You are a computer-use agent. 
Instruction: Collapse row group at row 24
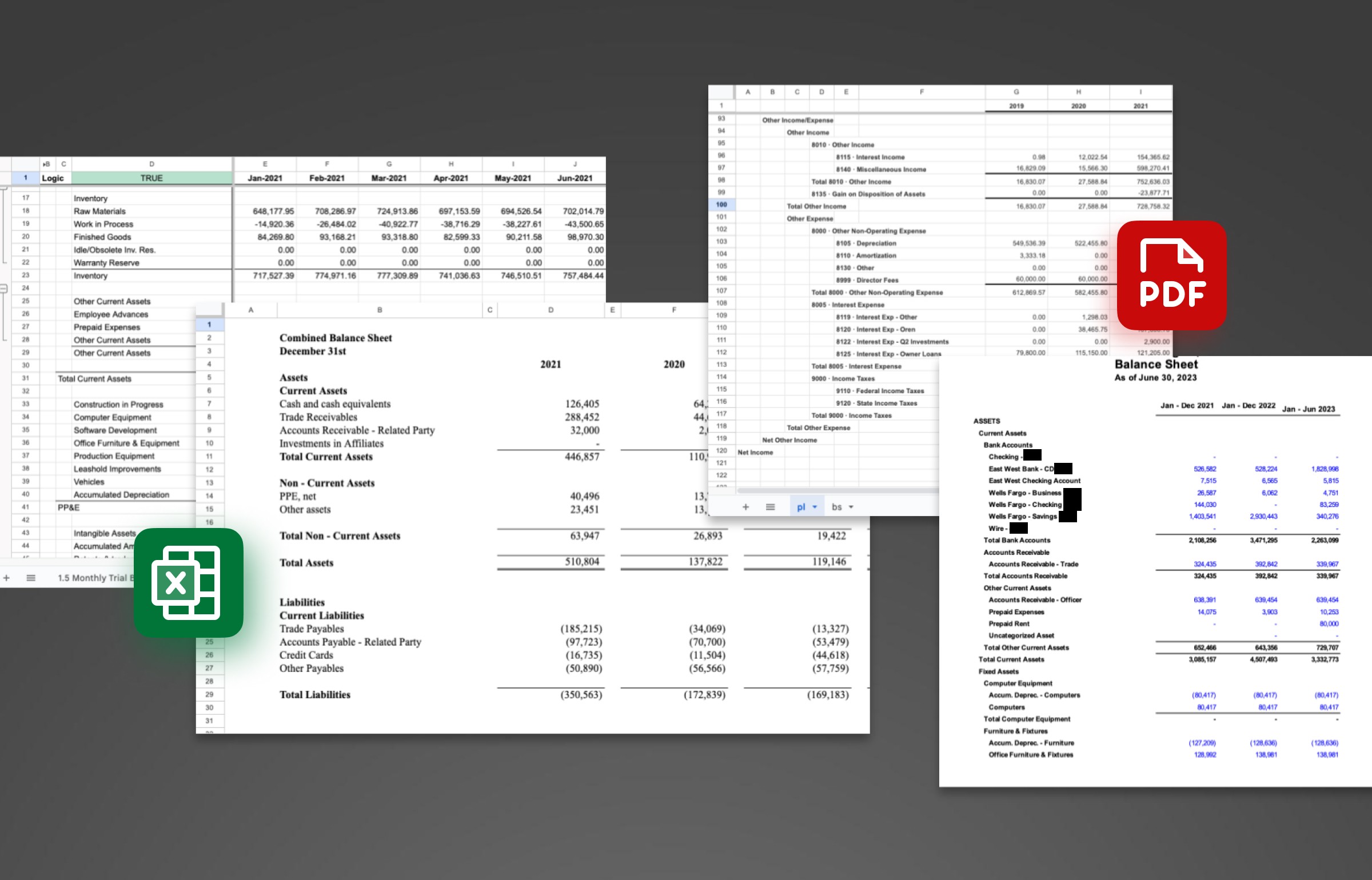[3, 288]
